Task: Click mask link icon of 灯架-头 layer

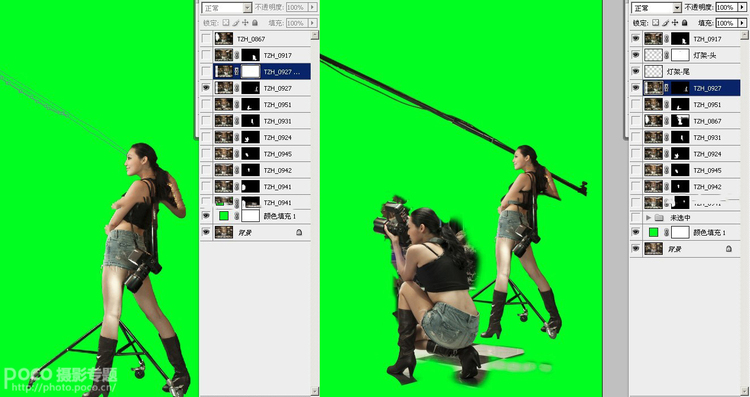Action: tap(666, 55)
